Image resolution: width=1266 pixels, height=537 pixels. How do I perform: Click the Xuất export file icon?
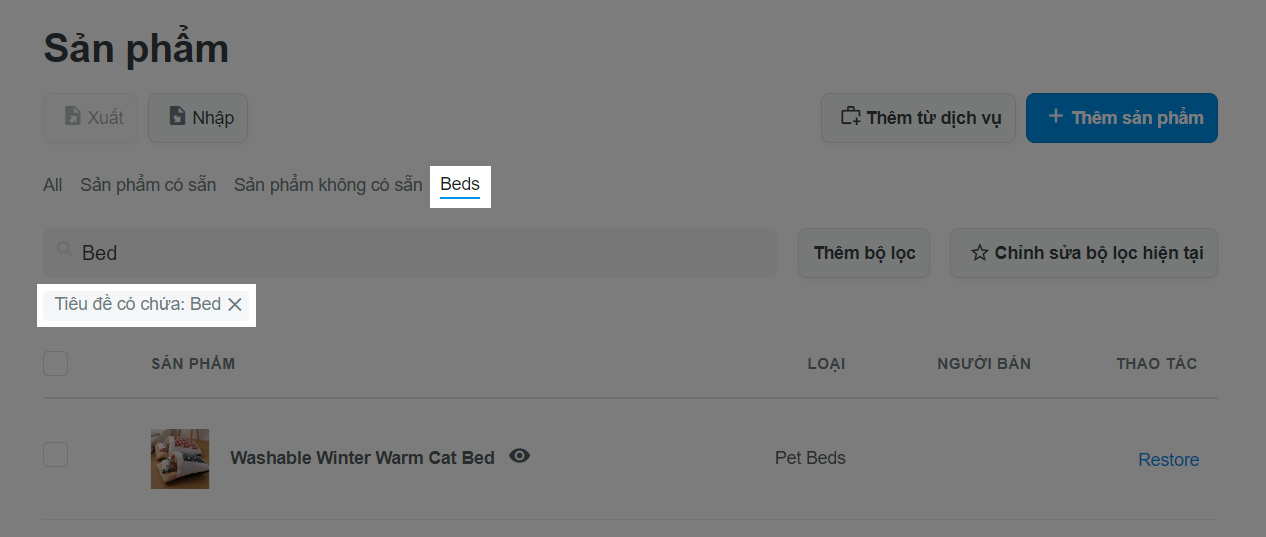point(72,117)
